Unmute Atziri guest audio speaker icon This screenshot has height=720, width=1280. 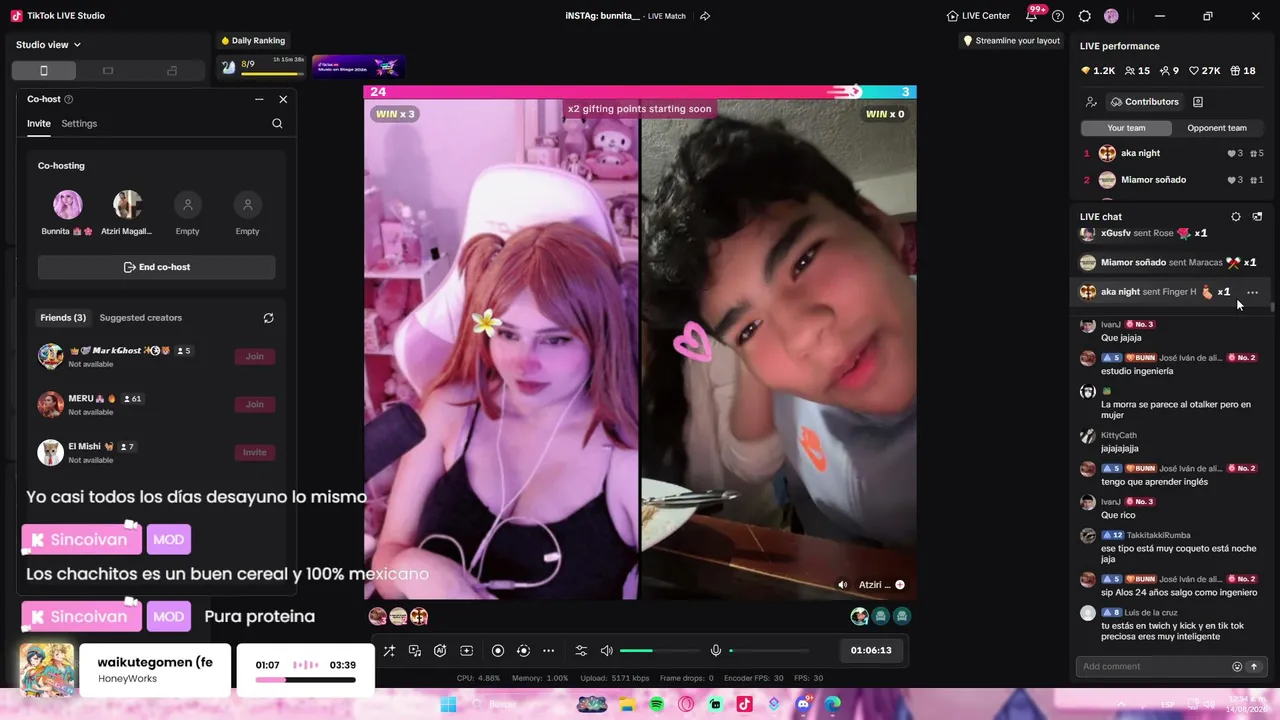click(x=843, y=585)
